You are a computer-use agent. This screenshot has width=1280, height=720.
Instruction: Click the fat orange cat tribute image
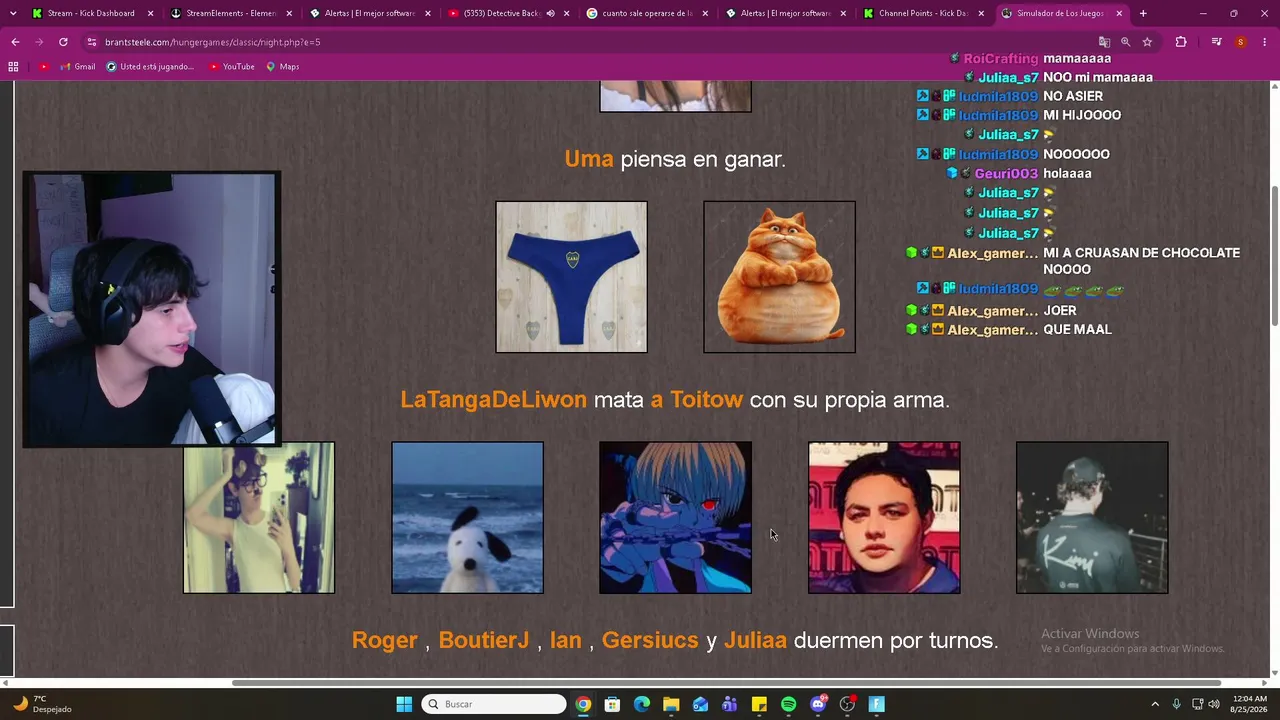[779, 277]
